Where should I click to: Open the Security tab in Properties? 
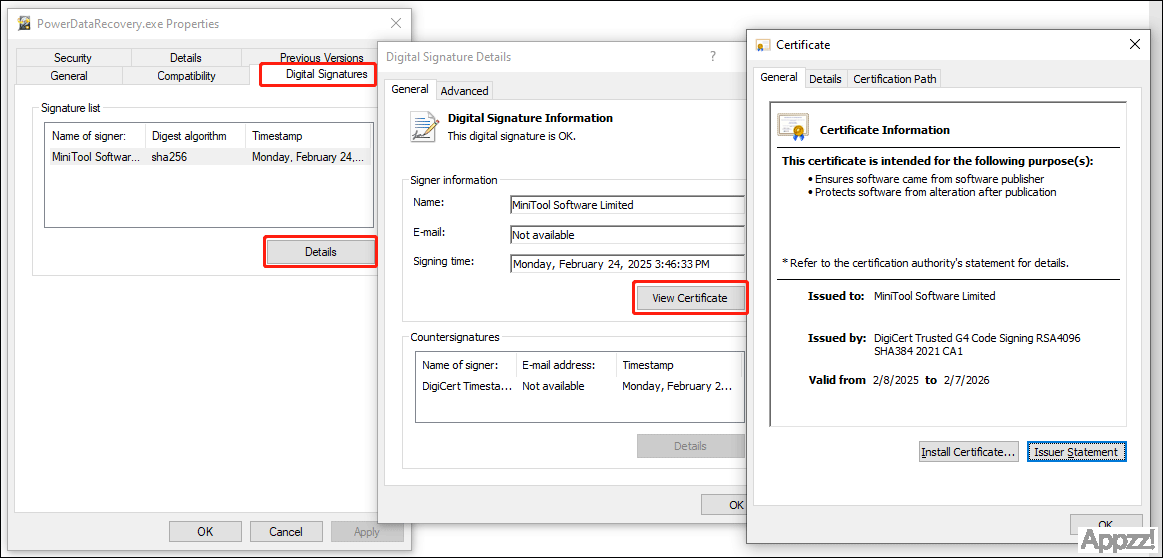(73, 57)
